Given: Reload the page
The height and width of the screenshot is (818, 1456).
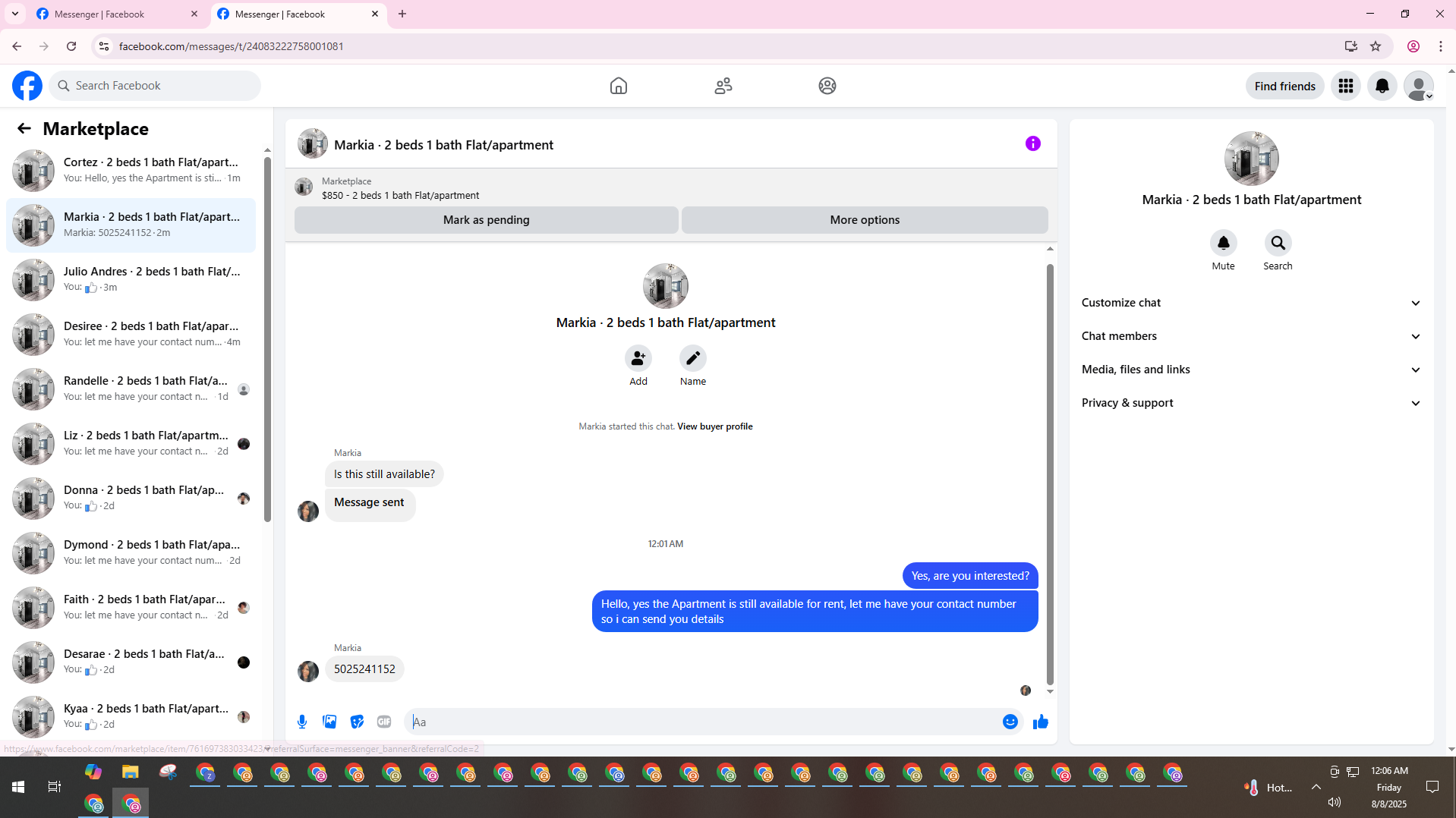Looking at the screenshot, I should tap(71, 46).
